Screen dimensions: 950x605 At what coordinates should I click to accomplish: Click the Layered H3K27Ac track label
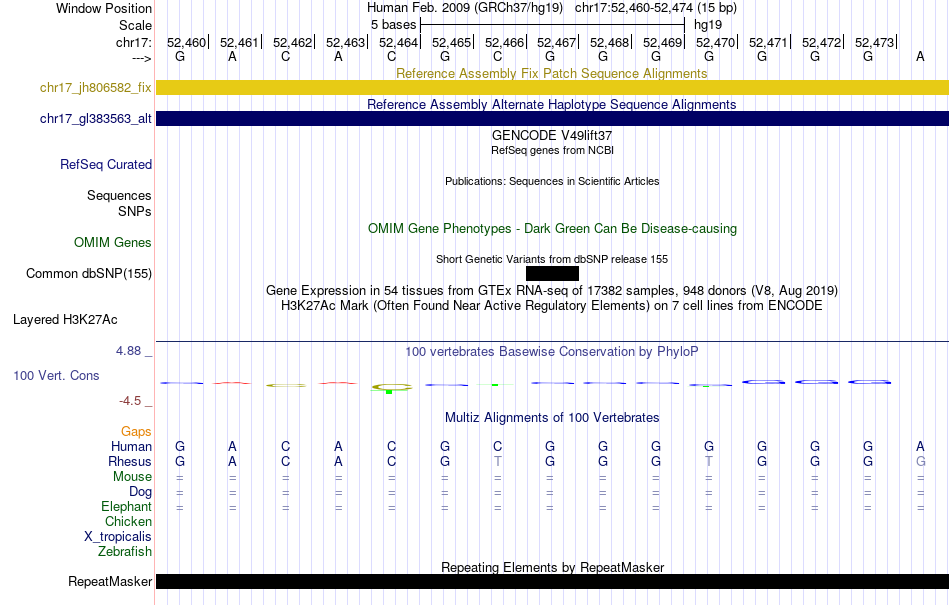[x=65, y=319]
